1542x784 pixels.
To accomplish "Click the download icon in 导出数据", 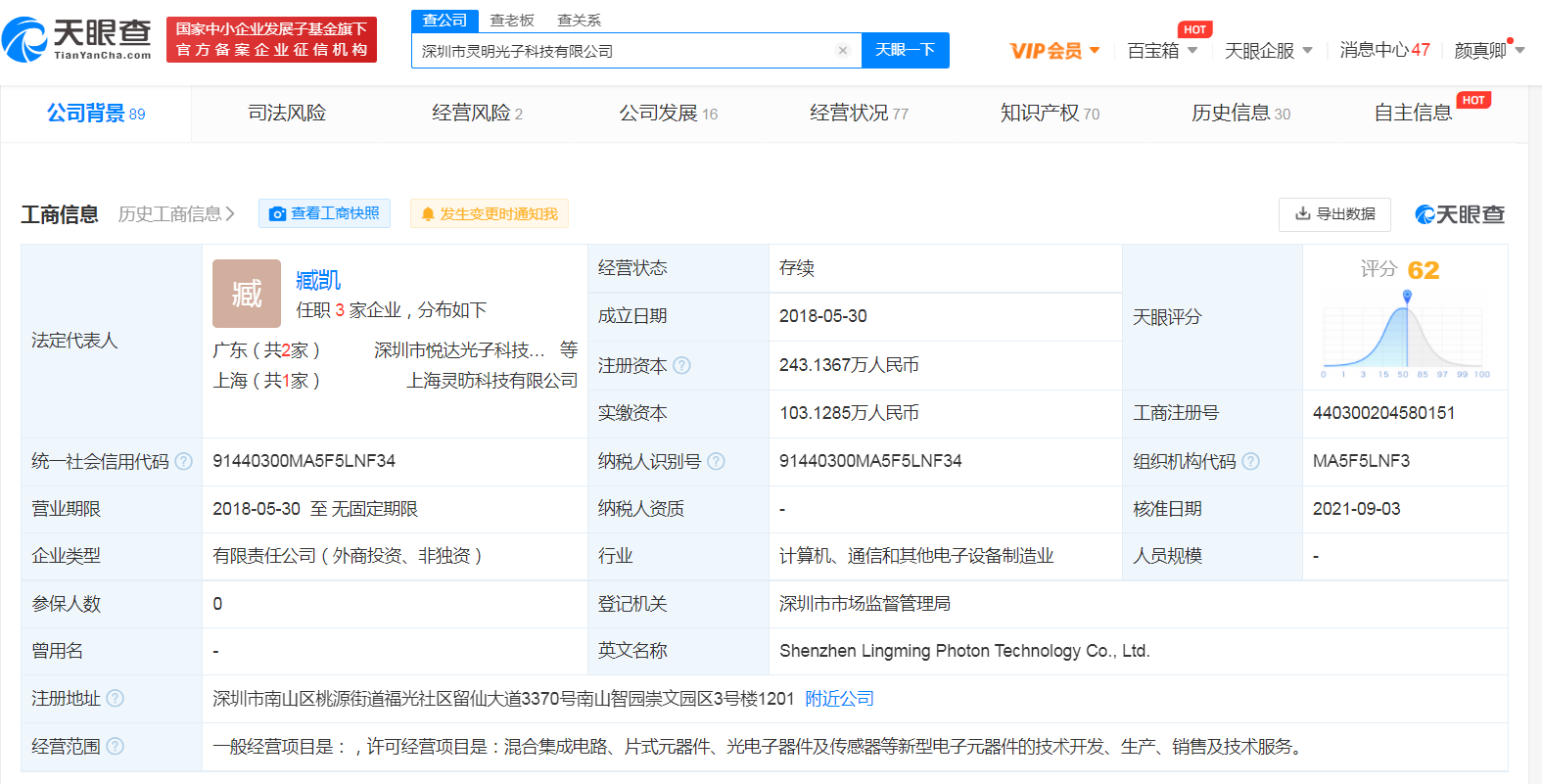I will click(1303, 213).
